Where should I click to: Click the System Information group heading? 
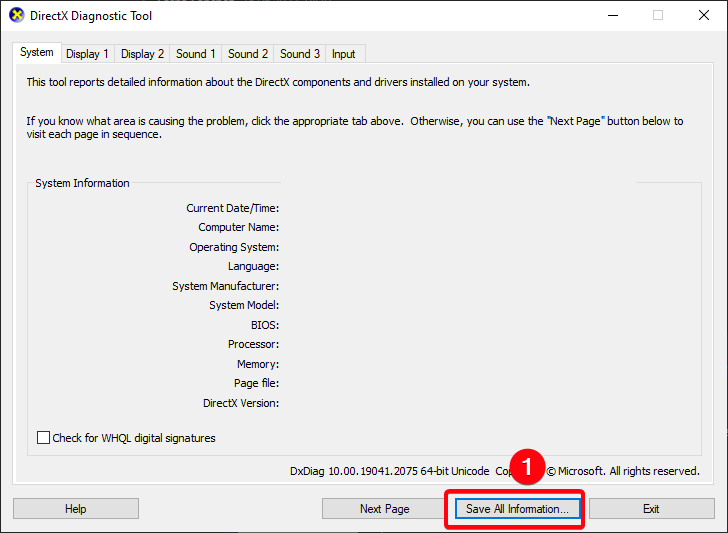[82, 183]
